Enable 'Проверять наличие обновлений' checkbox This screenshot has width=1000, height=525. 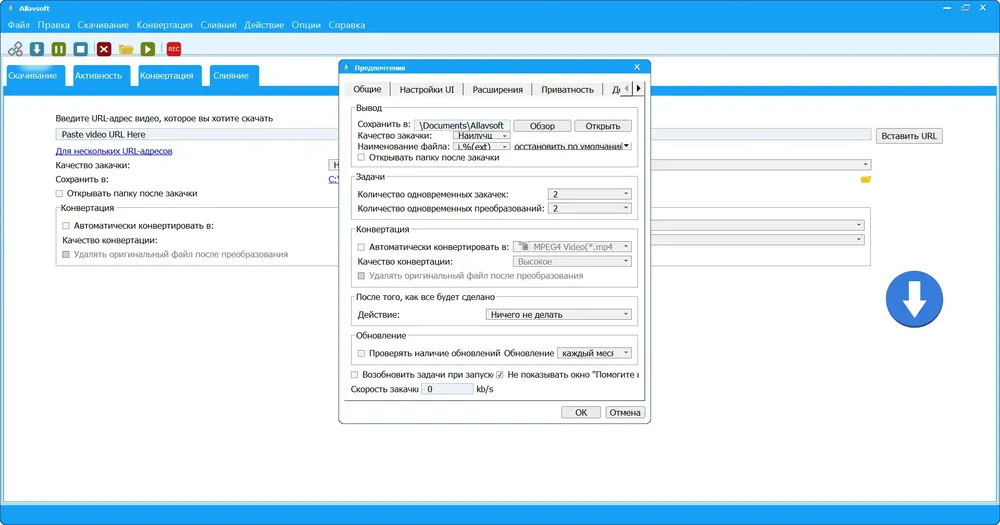(361, 353)
